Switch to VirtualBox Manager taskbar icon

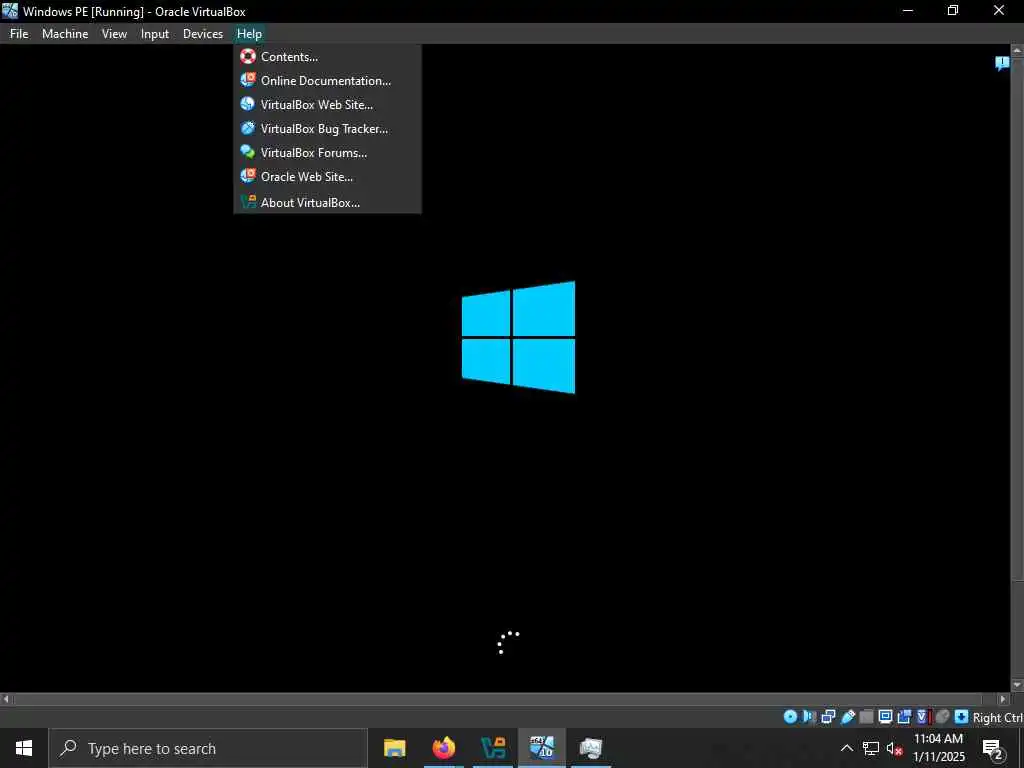click(493, 748)
